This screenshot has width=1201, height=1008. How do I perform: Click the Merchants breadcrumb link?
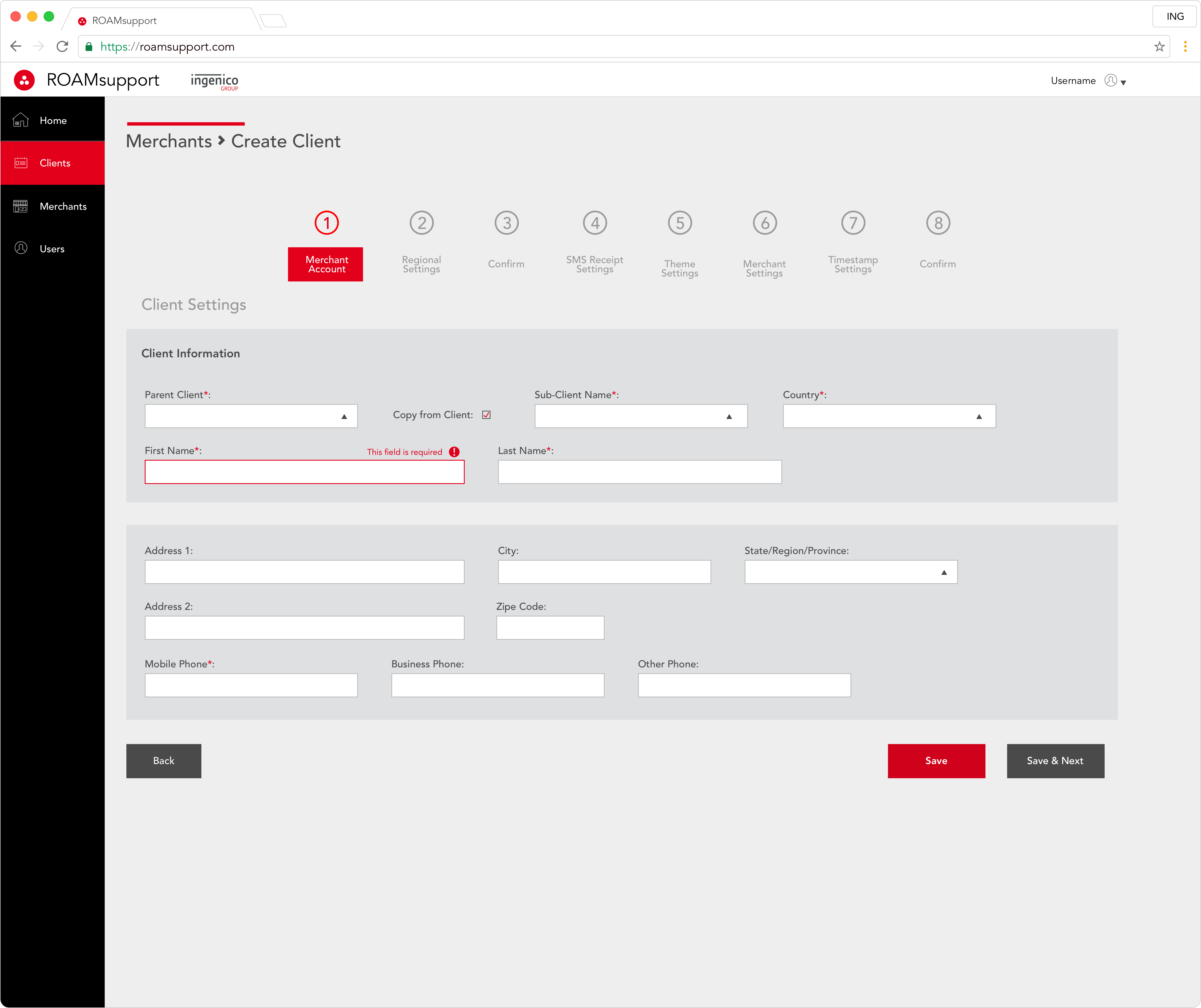point(169,141)
